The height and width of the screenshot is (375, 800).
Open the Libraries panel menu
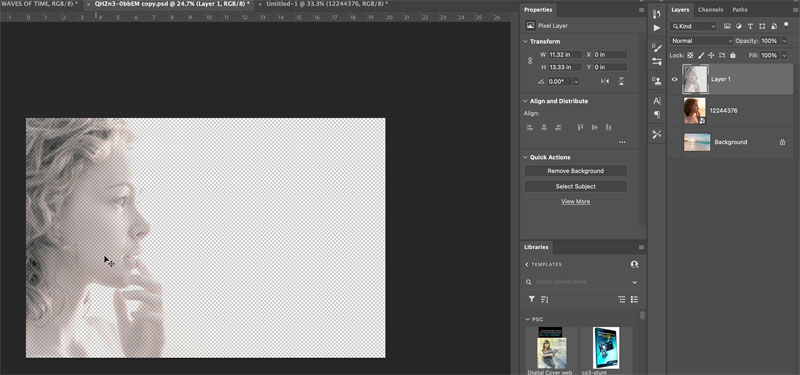click(x=641, y=247)
